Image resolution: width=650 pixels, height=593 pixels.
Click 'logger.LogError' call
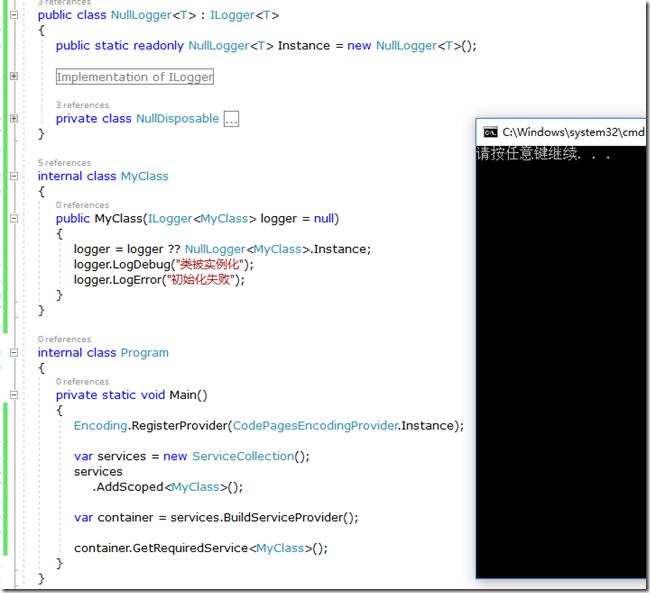118,280
